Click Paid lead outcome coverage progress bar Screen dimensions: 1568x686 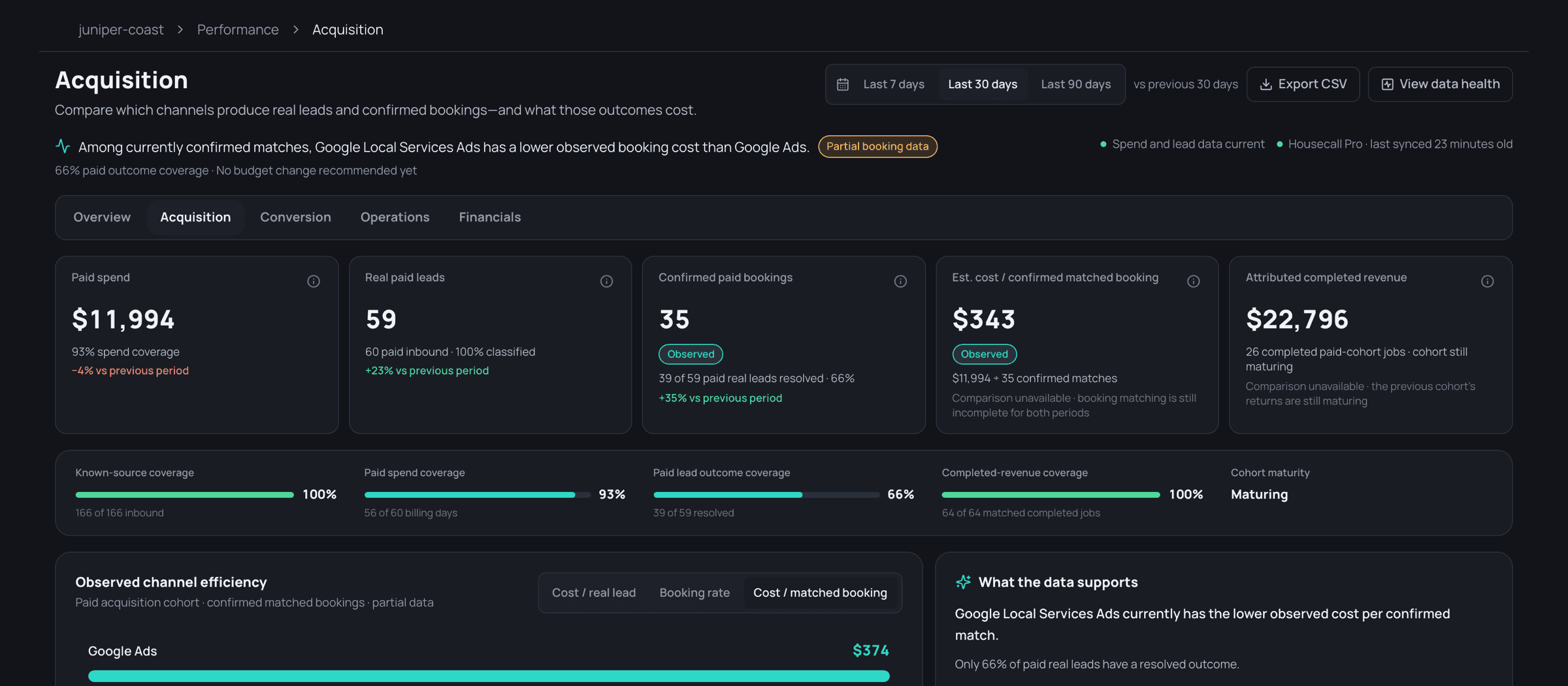click(766, 495)
